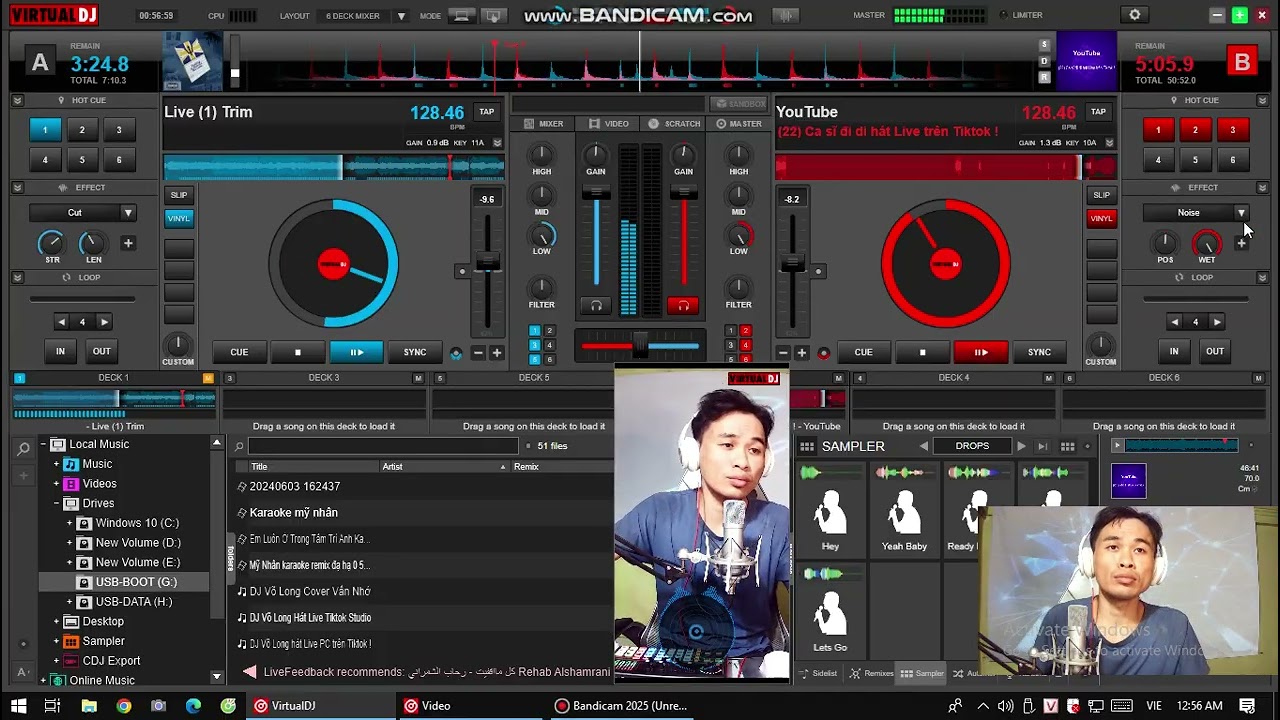Set loop IN on deck A

pos(60,351)
